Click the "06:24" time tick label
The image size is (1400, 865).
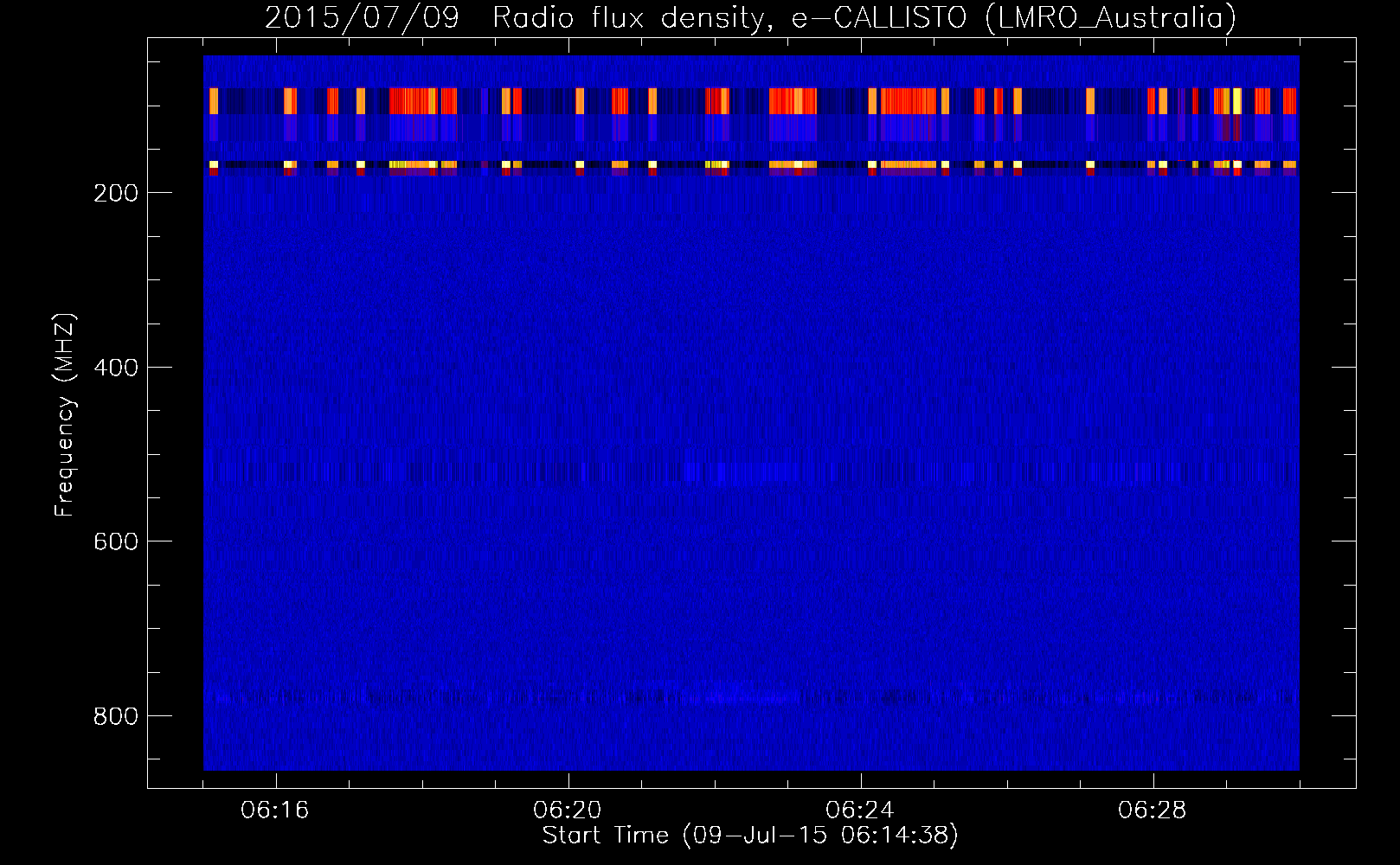coord(860,811)
